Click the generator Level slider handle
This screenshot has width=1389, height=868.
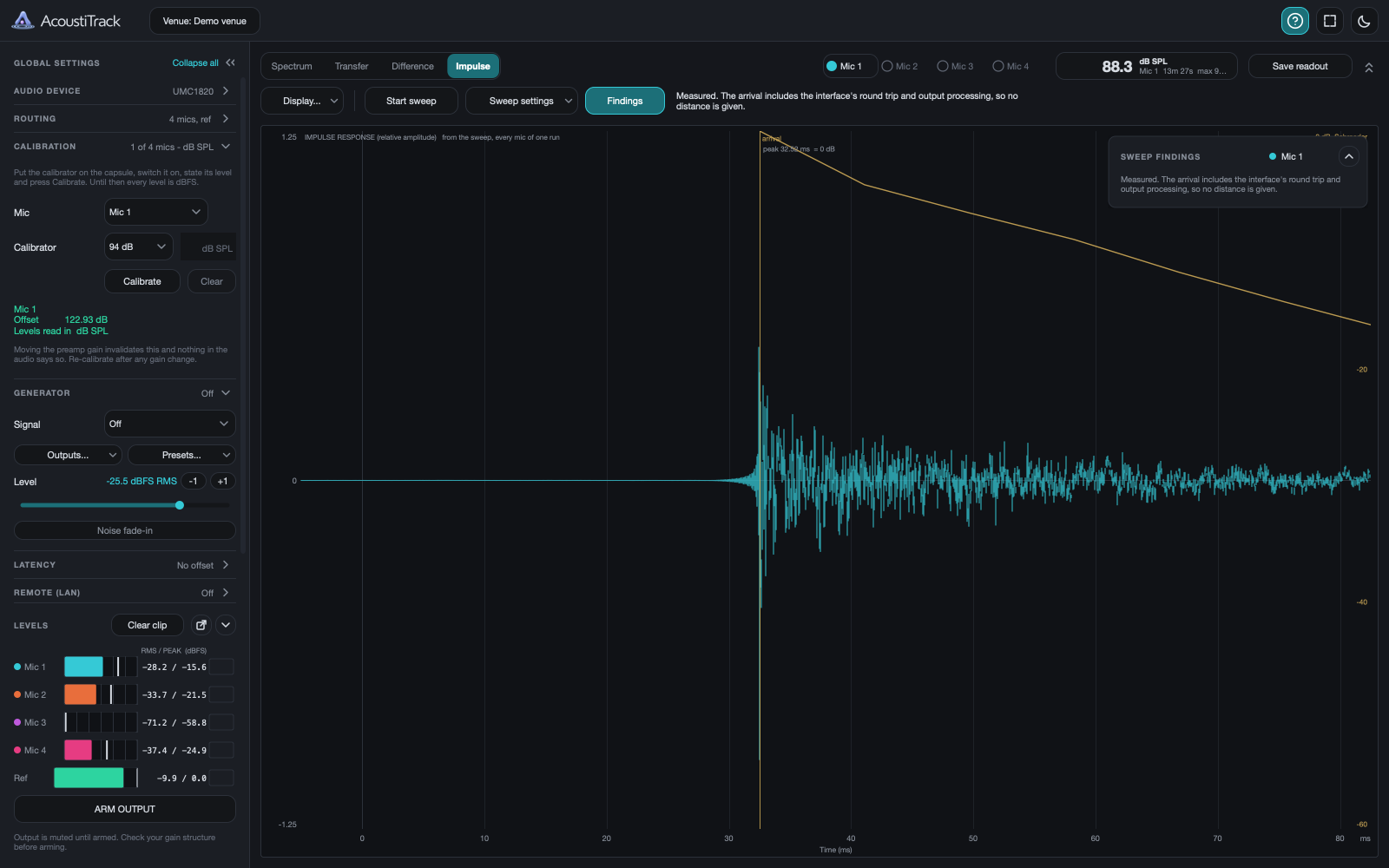[180, 505]
